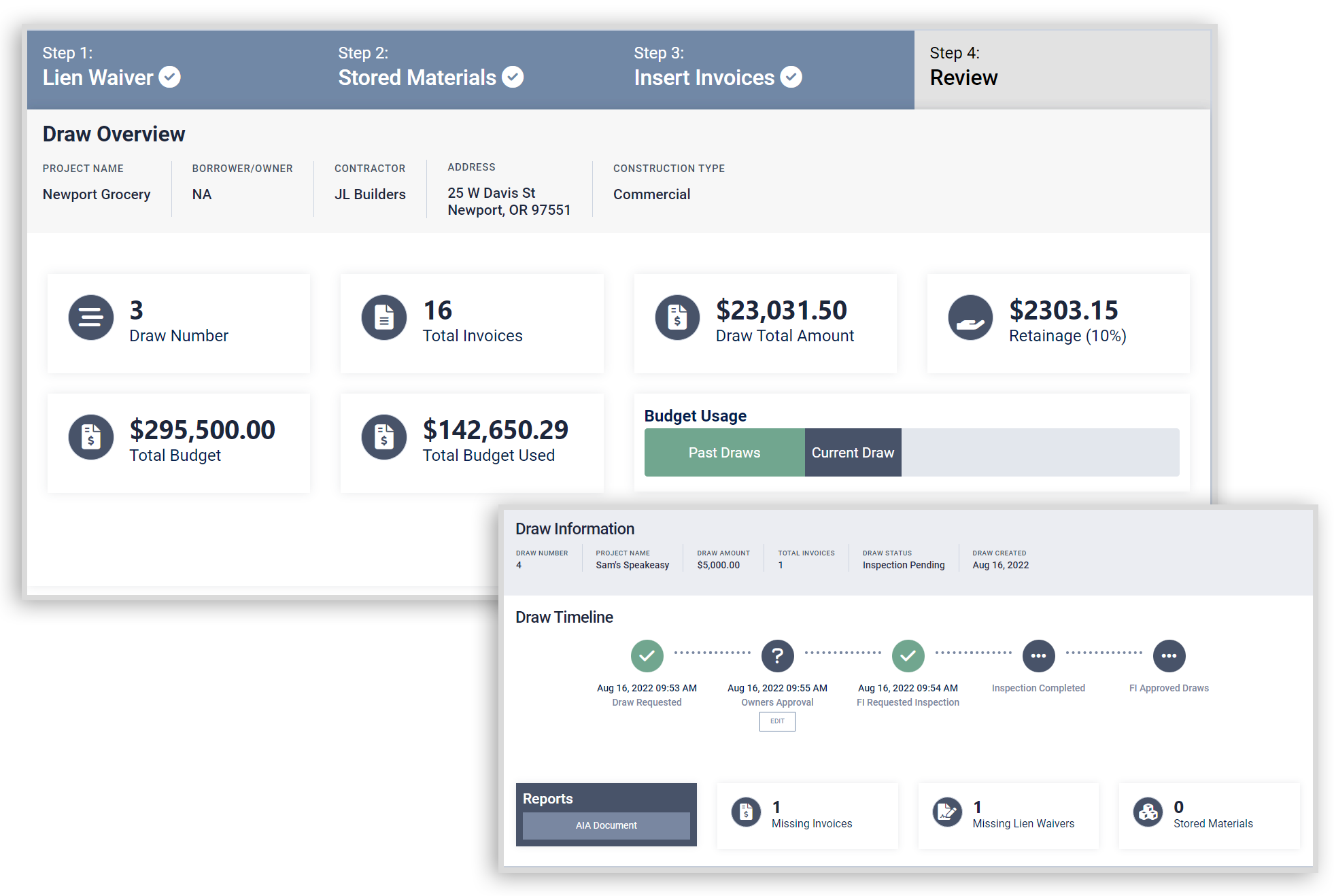This screenshot has height=896, width=1334.
Task: Click the Missing Lien Waivers card
Action: [x=1008, y=816]
